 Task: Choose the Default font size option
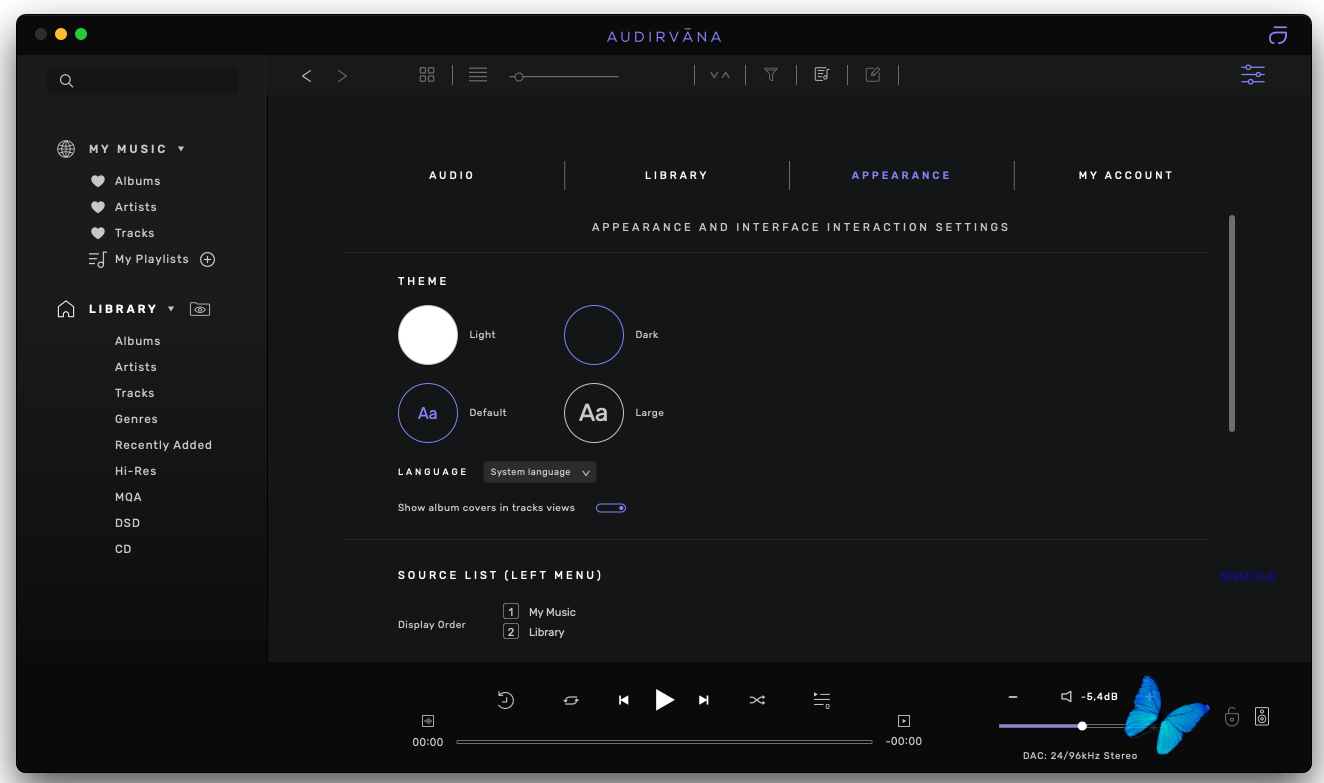[x=428, y=413]
